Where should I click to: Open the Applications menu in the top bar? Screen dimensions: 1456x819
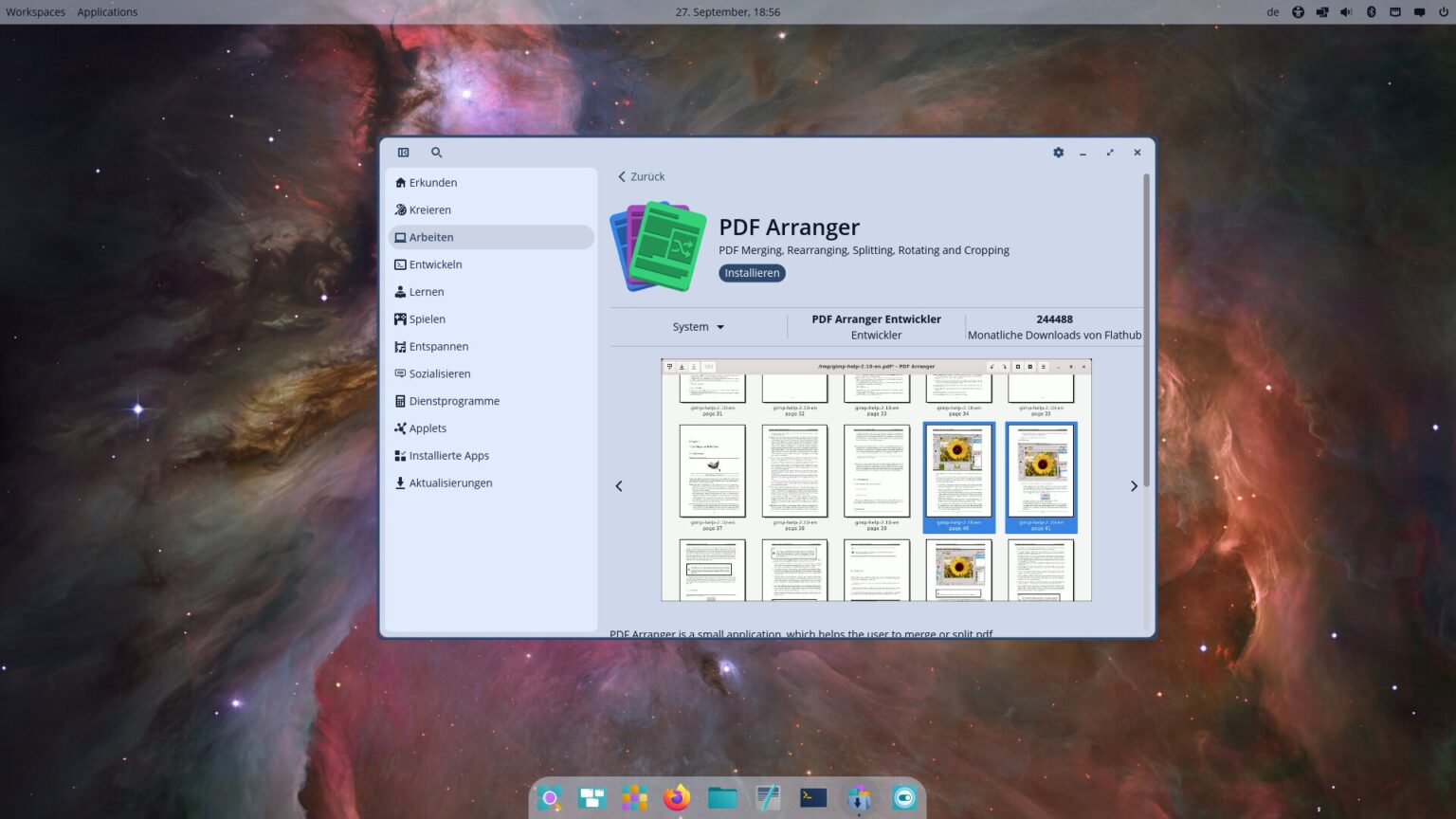point(107,11)
